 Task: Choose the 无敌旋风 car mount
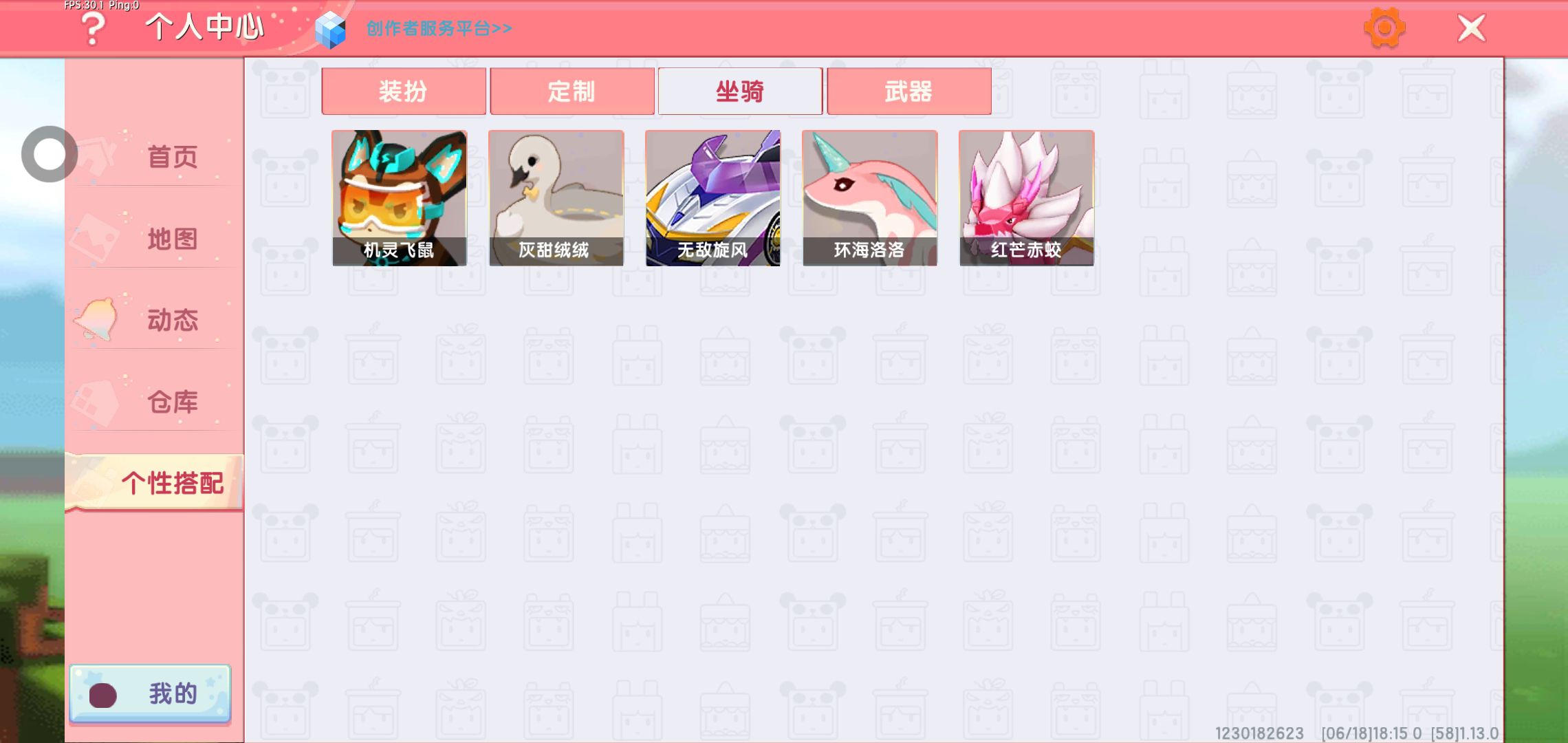pyautogui.click(x=713, y=198)
